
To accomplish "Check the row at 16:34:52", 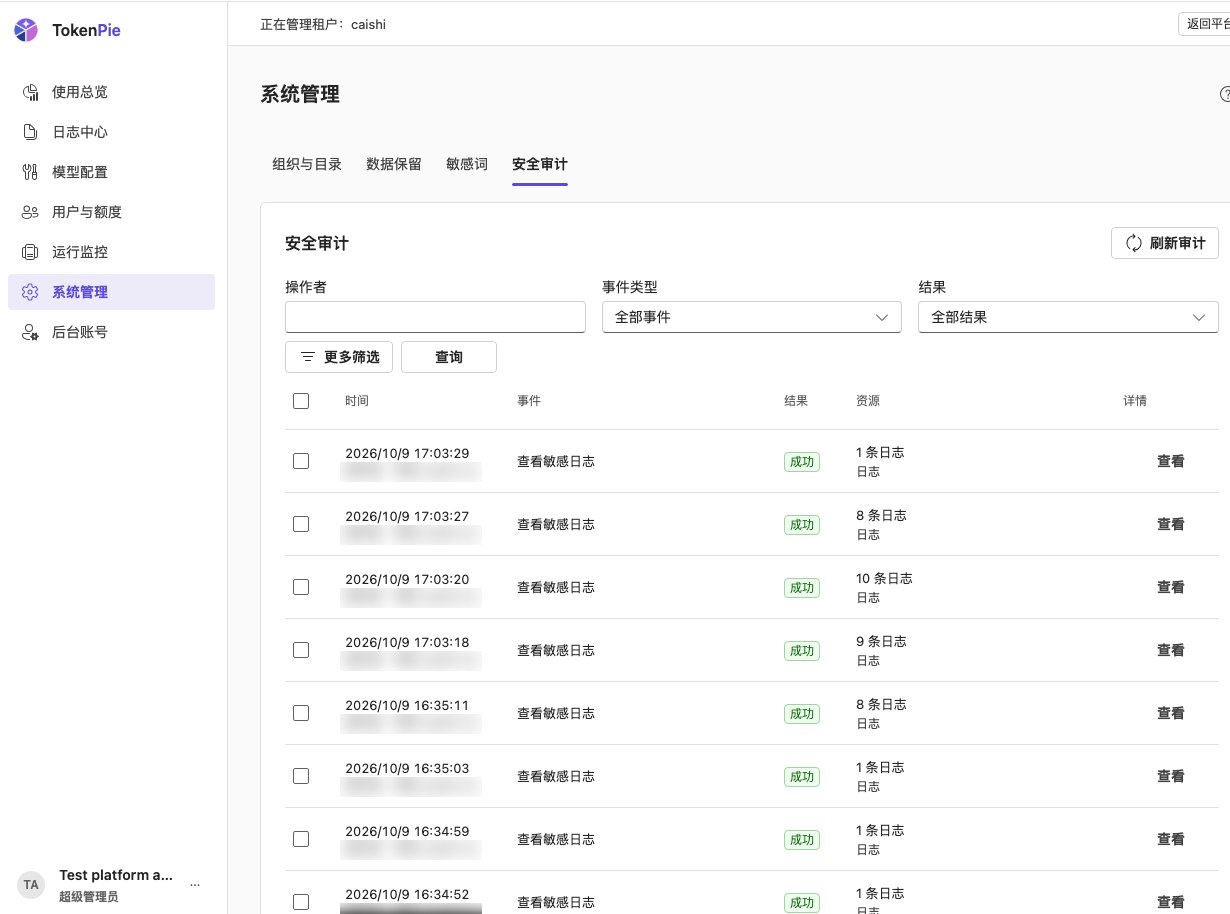I will pyautogui.click(x=301, y=902).
